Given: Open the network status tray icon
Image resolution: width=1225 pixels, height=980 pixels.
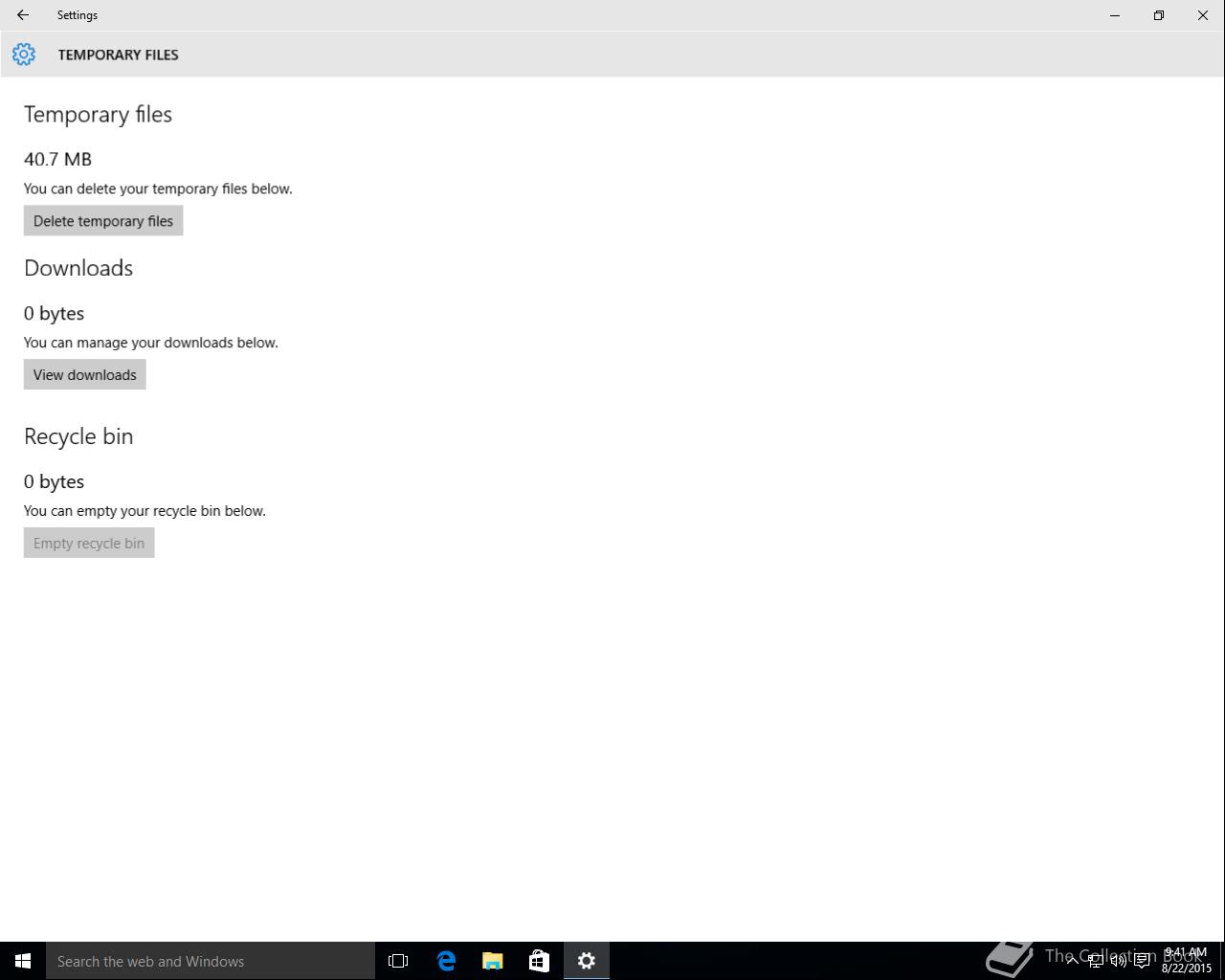Looking at the screenshot, I should (x=1095, y=961).
